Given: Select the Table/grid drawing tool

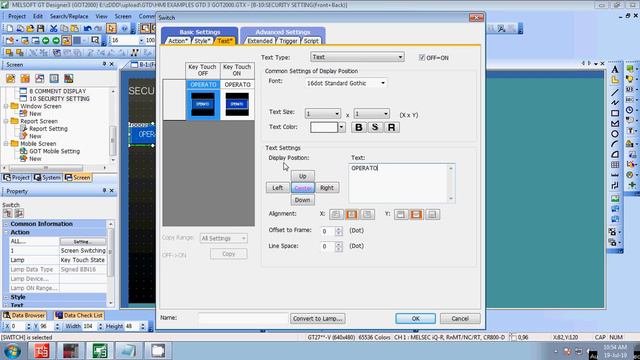Looking at the screenshot, I should [615, 165].
